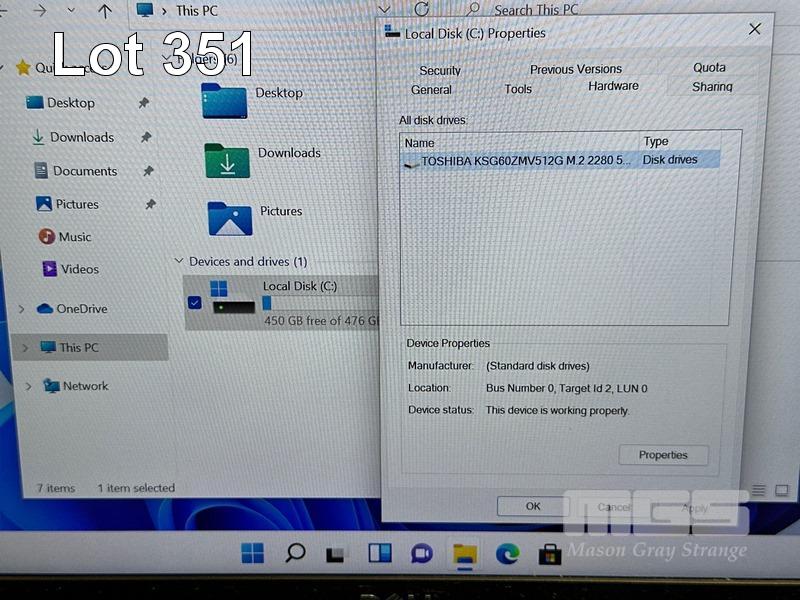Launch File Explorer from the taskbar

(x=465, y=554)
